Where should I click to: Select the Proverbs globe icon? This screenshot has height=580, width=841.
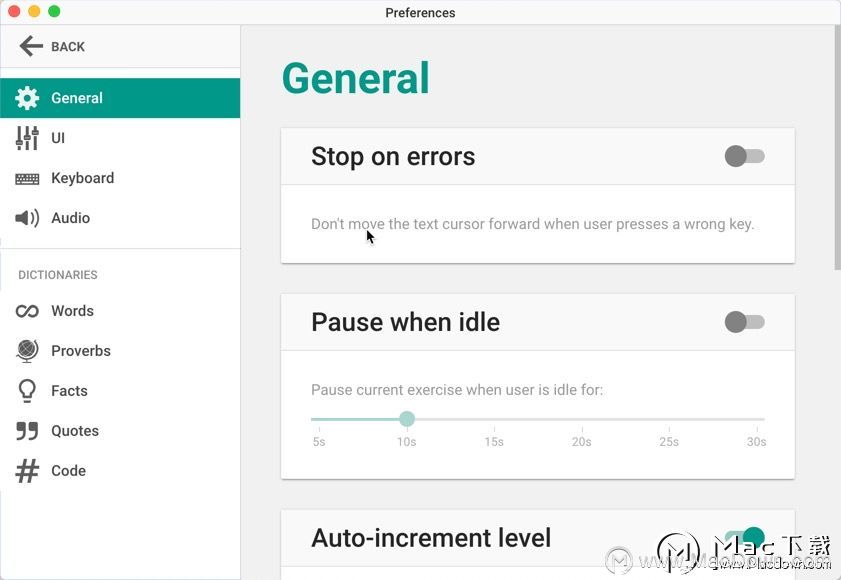pyautogui.click(x=27, y=351)
